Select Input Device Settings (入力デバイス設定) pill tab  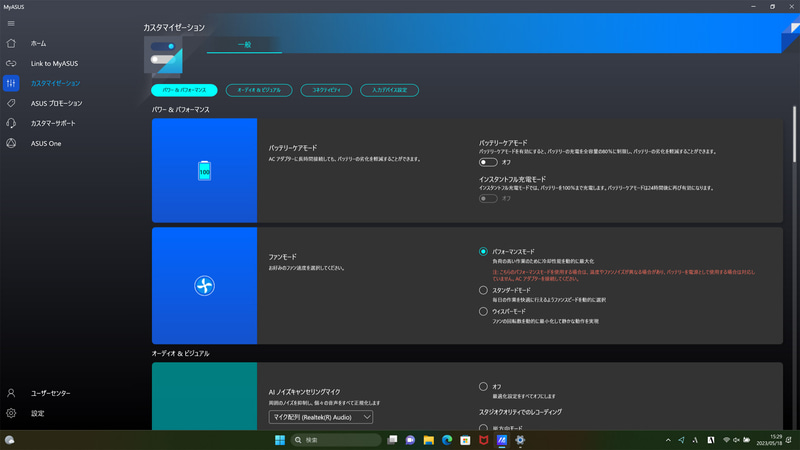click(389, 90)
